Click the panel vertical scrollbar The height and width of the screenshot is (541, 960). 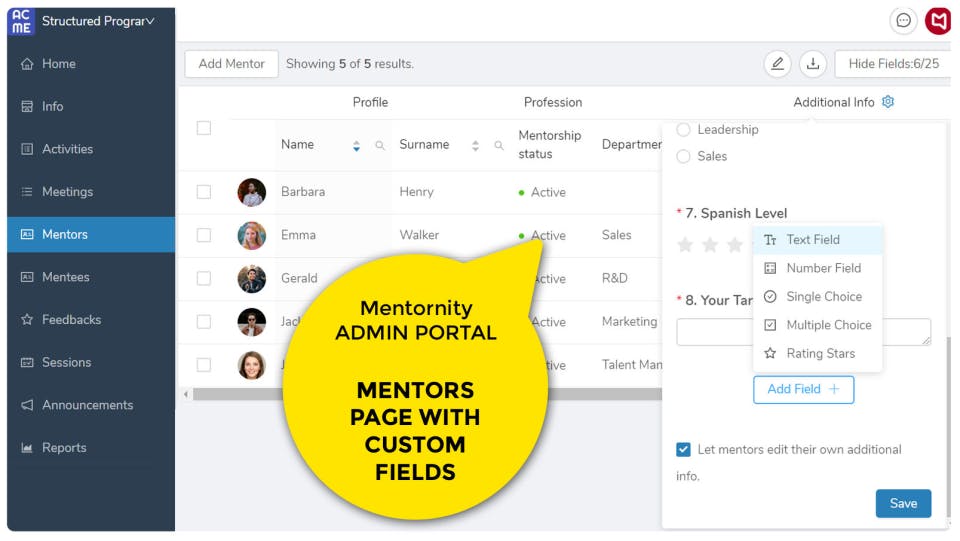[948, 428]
